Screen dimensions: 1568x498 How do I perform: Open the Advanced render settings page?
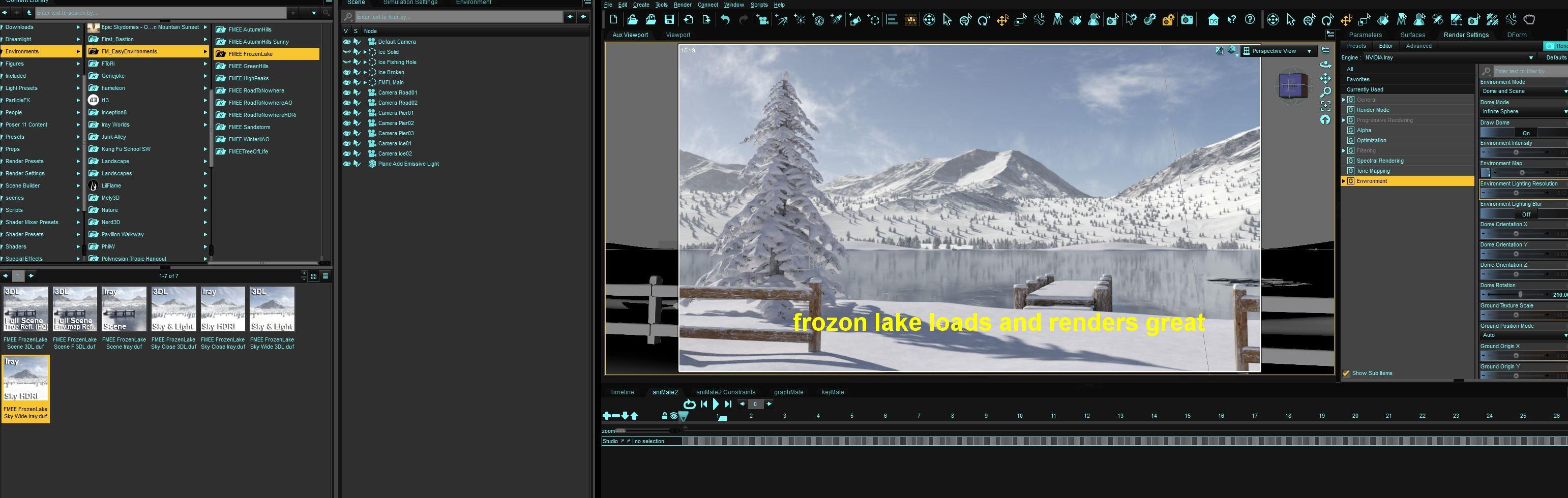pyautogui.click(x=1418, y=46)
